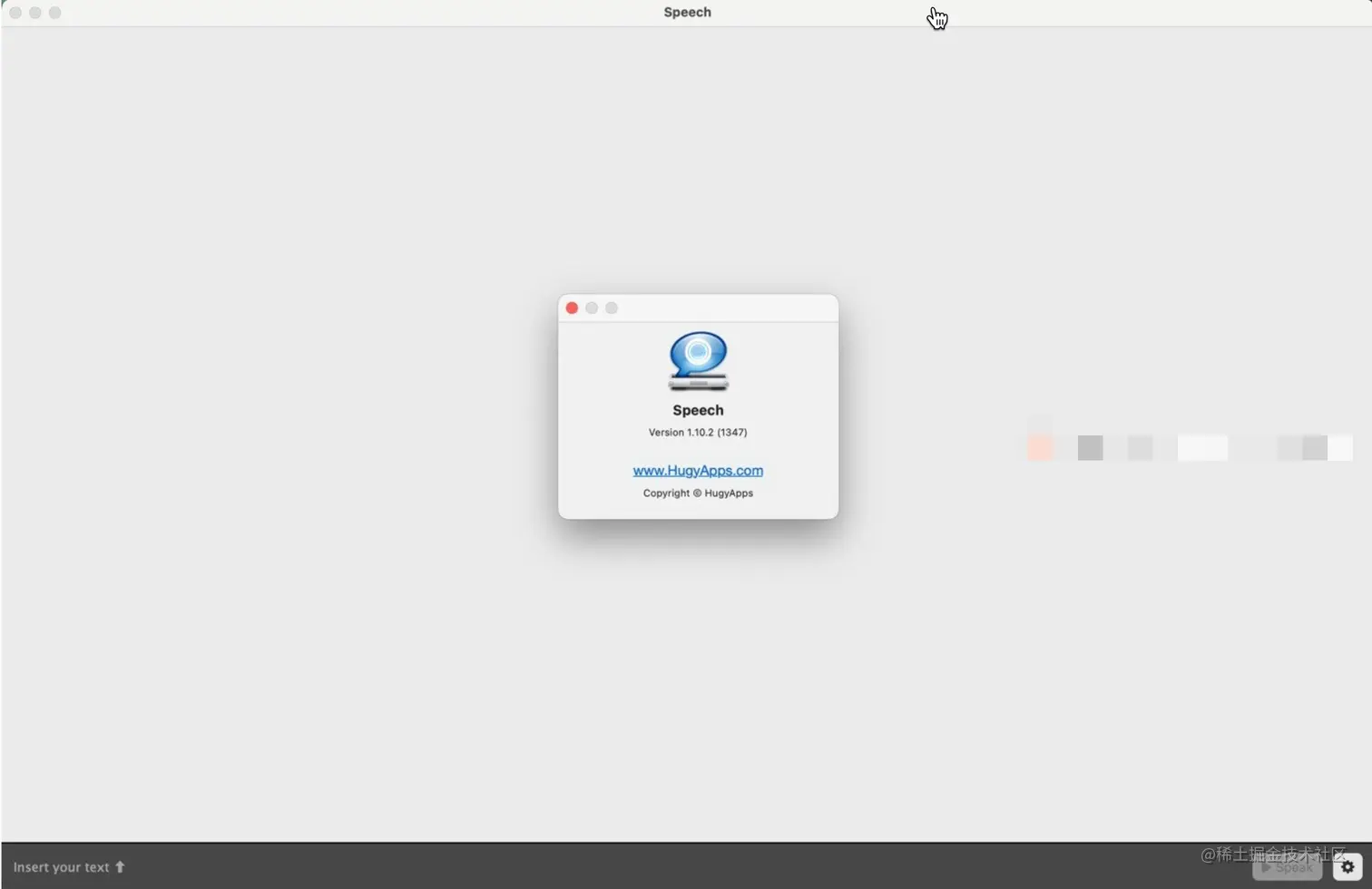Image resolution: width=1372 pixels, height=889 pixels.
Task: Click the Speech app icon in About dialog
Action: [698, 361]
